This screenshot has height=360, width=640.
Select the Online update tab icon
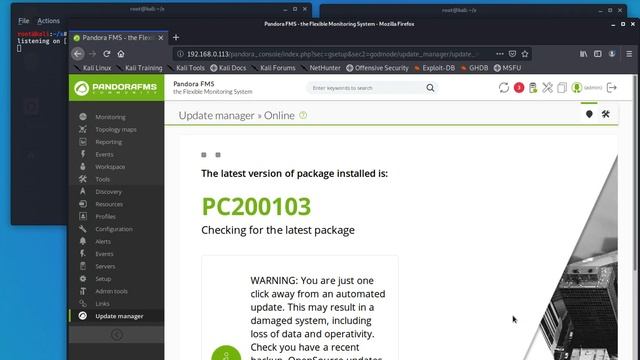(589, 114)
